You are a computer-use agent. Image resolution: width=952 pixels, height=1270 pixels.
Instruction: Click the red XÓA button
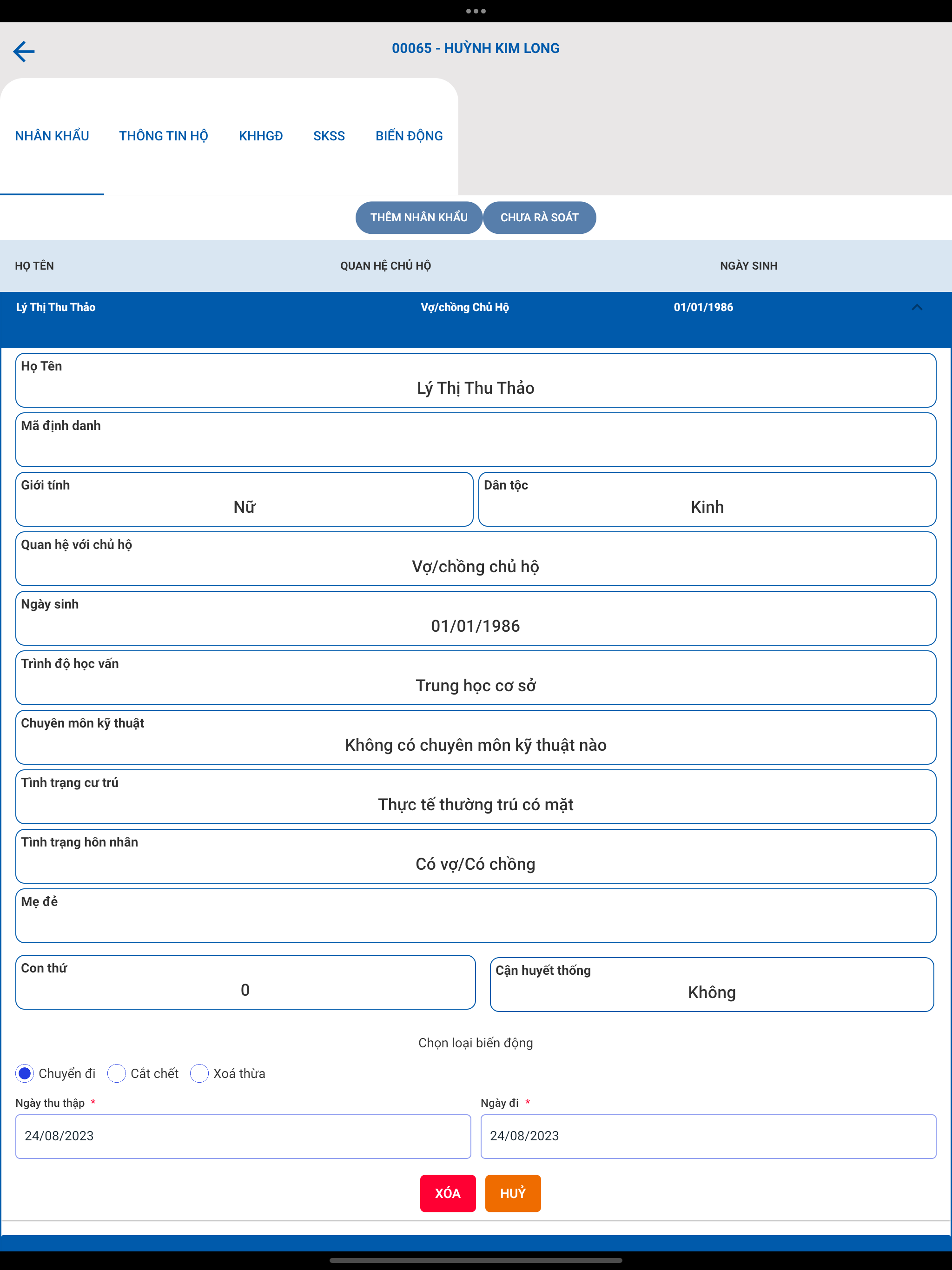(448, 1193)
